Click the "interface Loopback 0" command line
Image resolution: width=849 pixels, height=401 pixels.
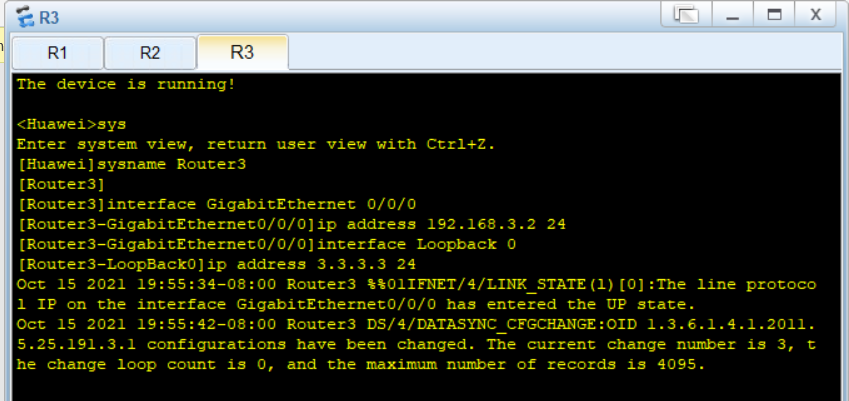pos(266,244)
